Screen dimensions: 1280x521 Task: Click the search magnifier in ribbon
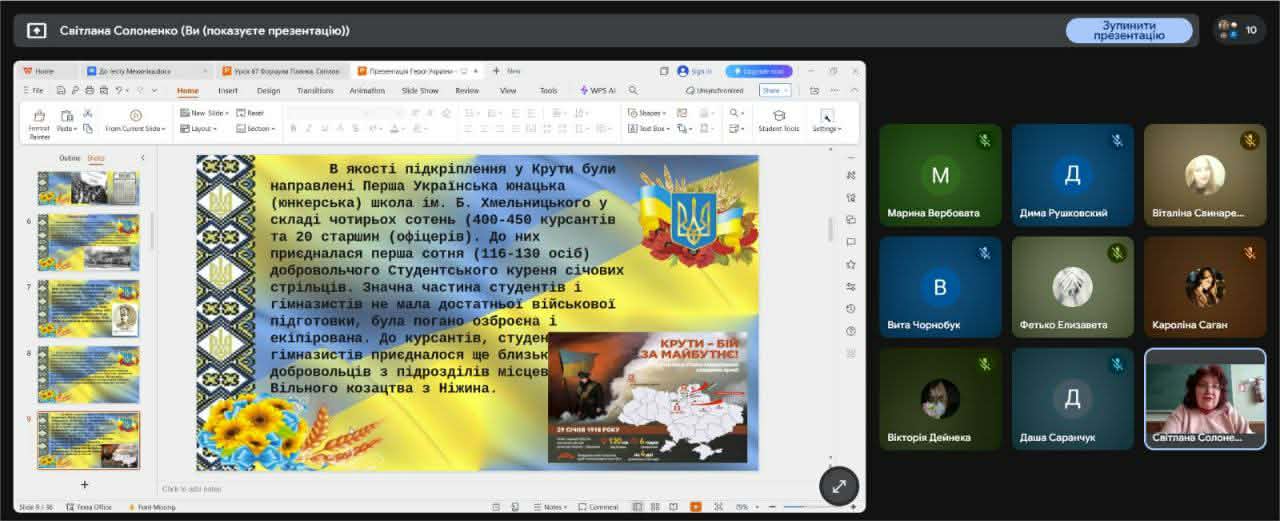[x=633, y=90]
